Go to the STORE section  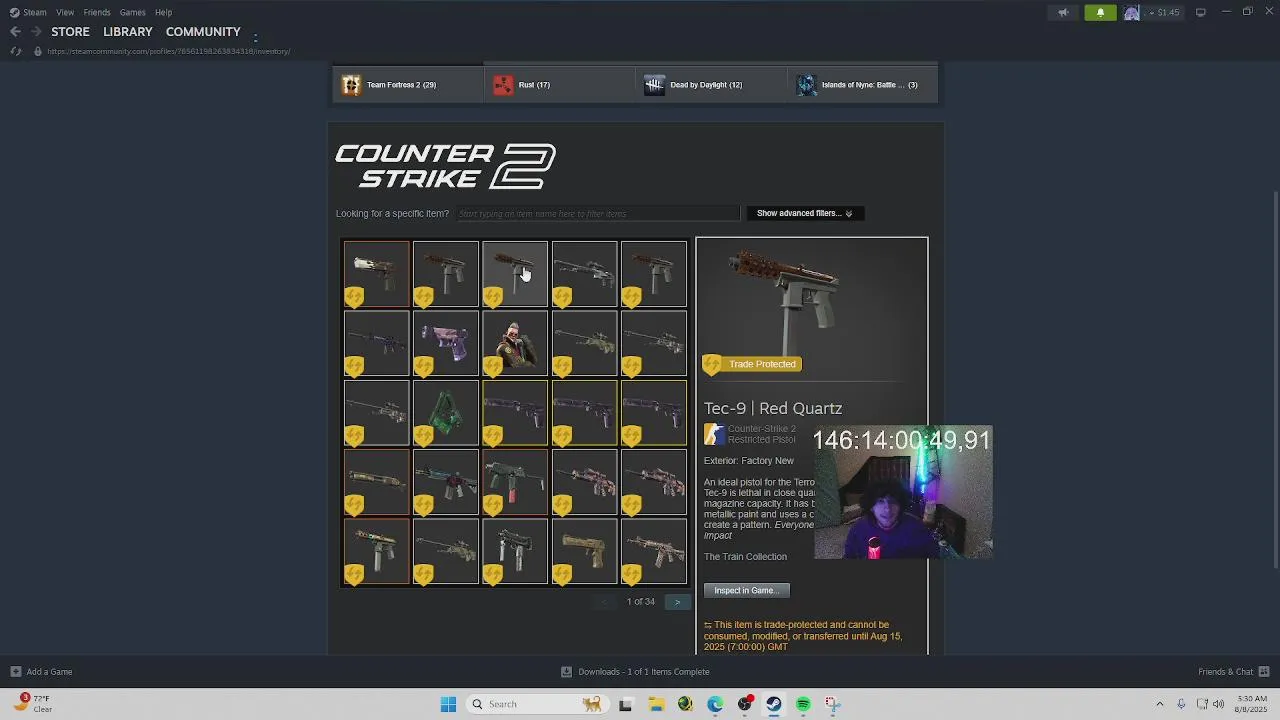pos(70,32)
